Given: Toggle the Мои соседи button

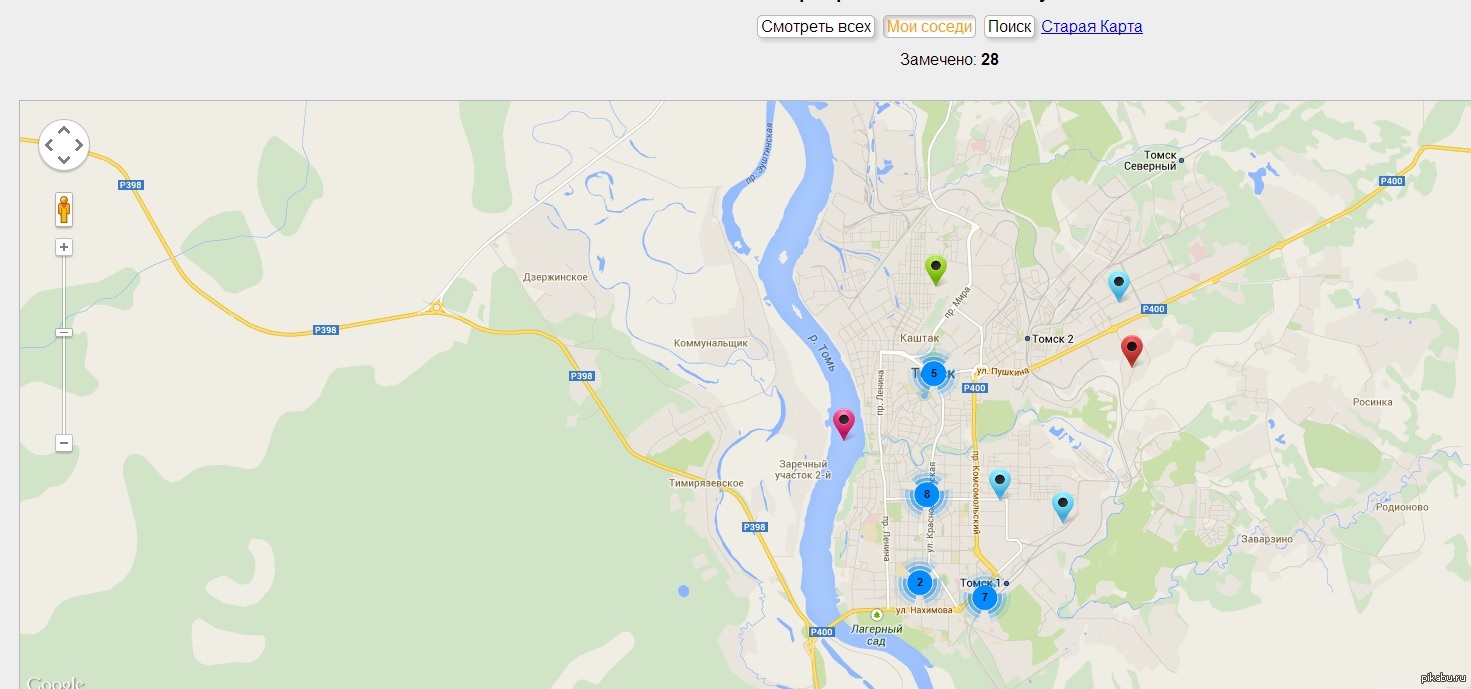Looking at the screenshot, I should [x=929, y=27].
